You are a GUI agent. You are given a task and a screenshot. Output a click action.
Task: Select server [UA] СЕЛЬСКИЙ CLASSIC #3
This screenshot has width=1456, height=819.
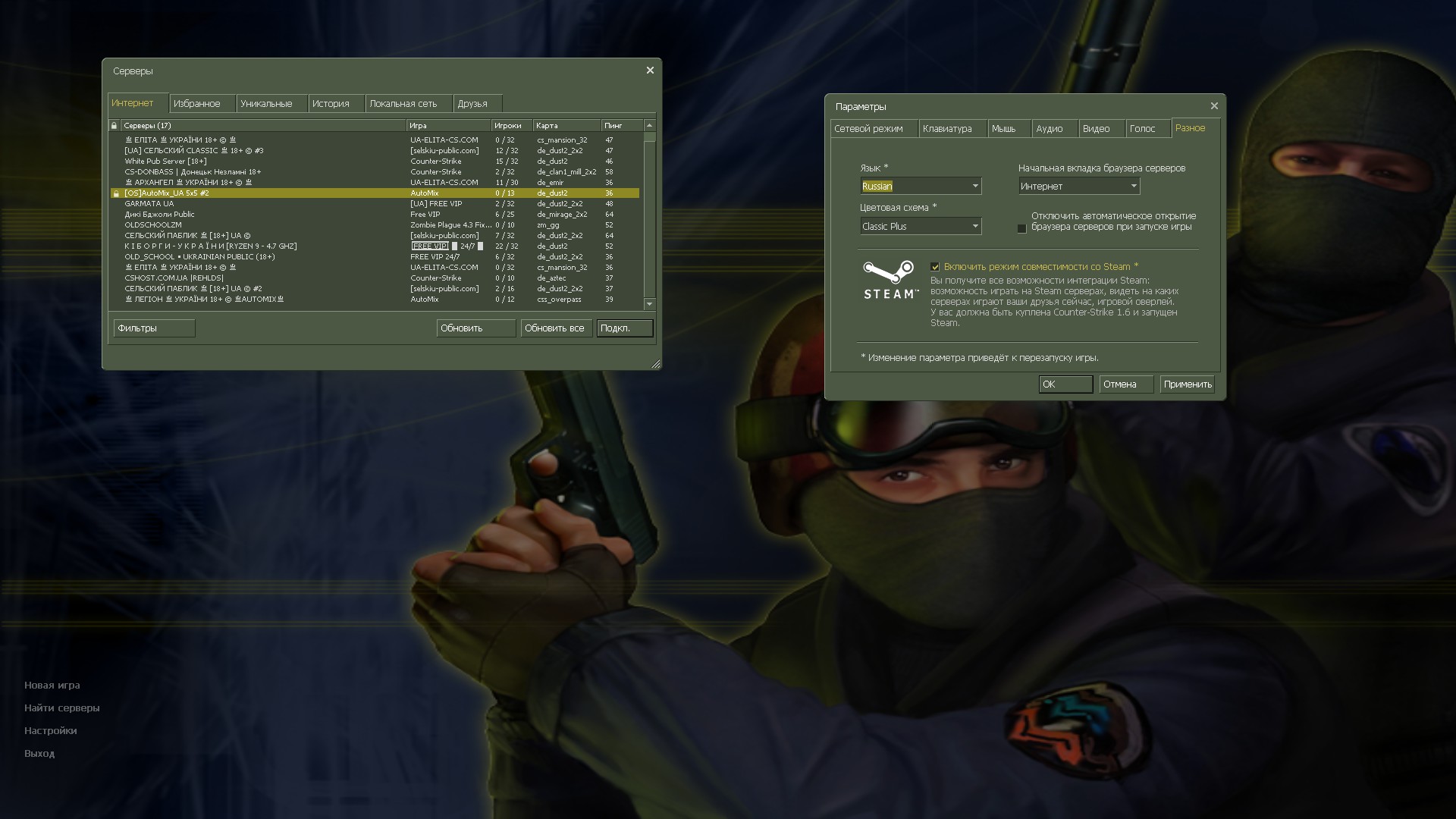(375, 150)
